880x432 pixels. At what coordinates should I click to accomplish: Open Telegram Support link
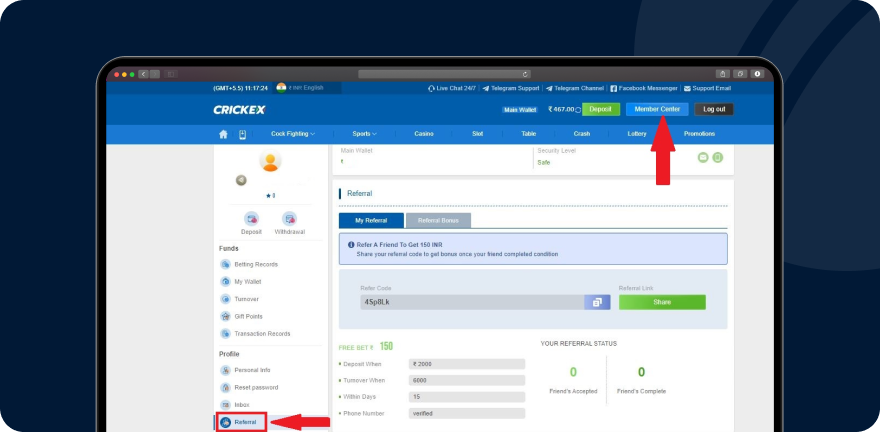(511, 88)
